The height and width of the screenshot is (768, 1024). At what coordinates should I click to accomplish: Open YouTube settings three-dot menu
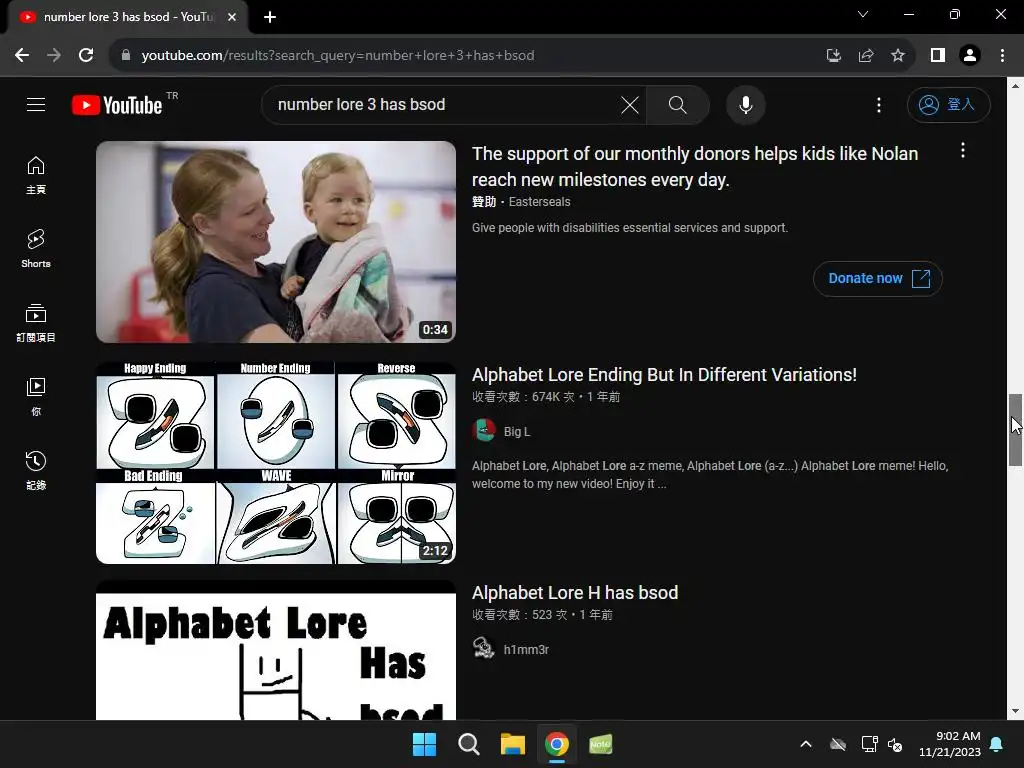(878, 104)
